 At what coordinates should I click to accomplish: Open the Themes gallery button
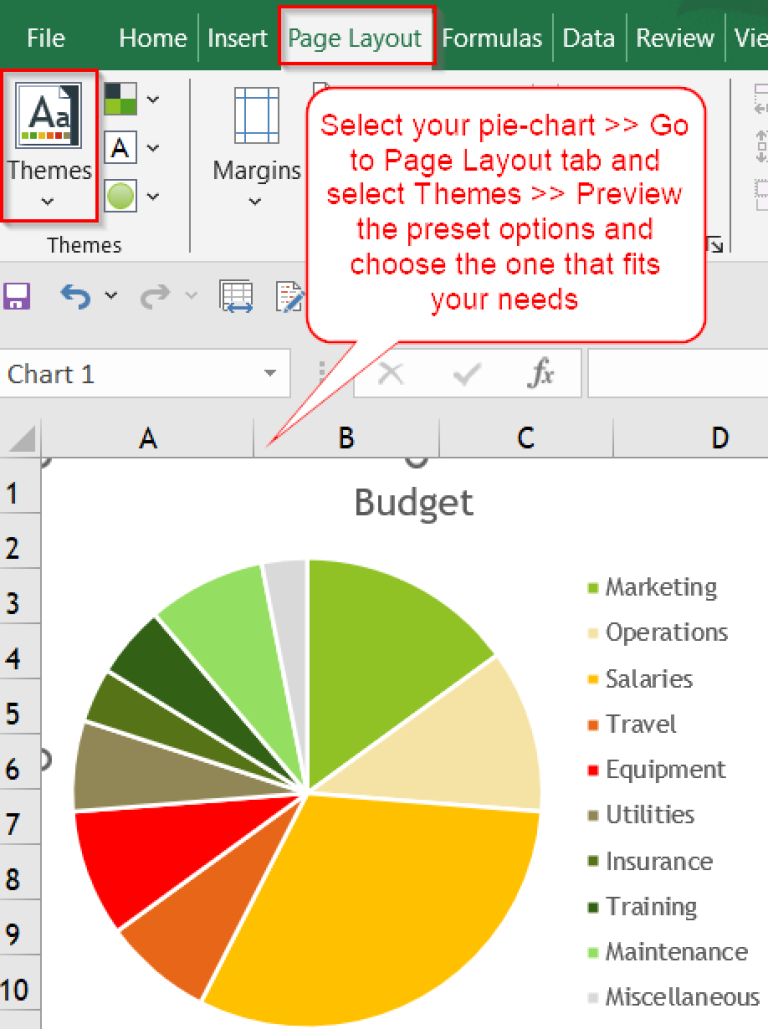coord(49,145)
